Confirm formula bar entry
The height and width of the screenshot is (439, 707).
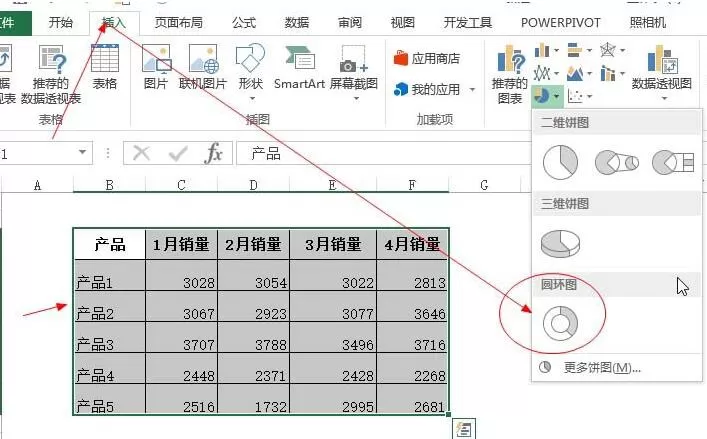[178, 154]
